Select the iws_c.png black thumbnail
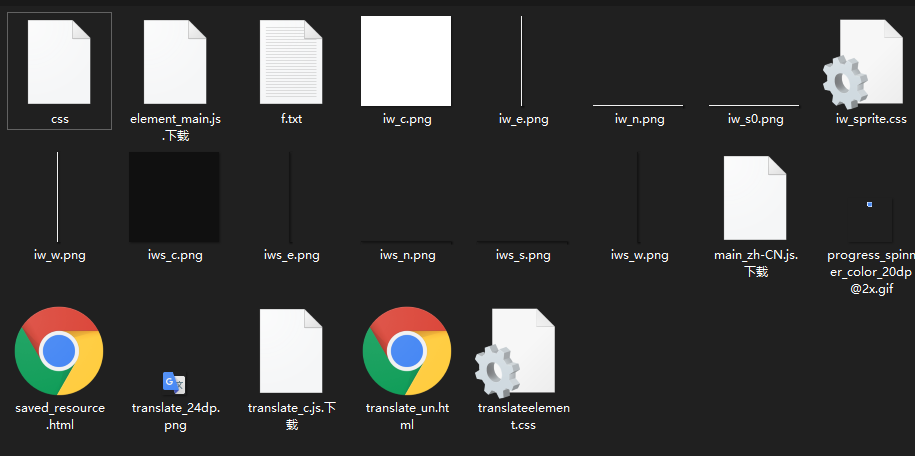This screenshot has height=456, width=915. click(x=175, y=198)
